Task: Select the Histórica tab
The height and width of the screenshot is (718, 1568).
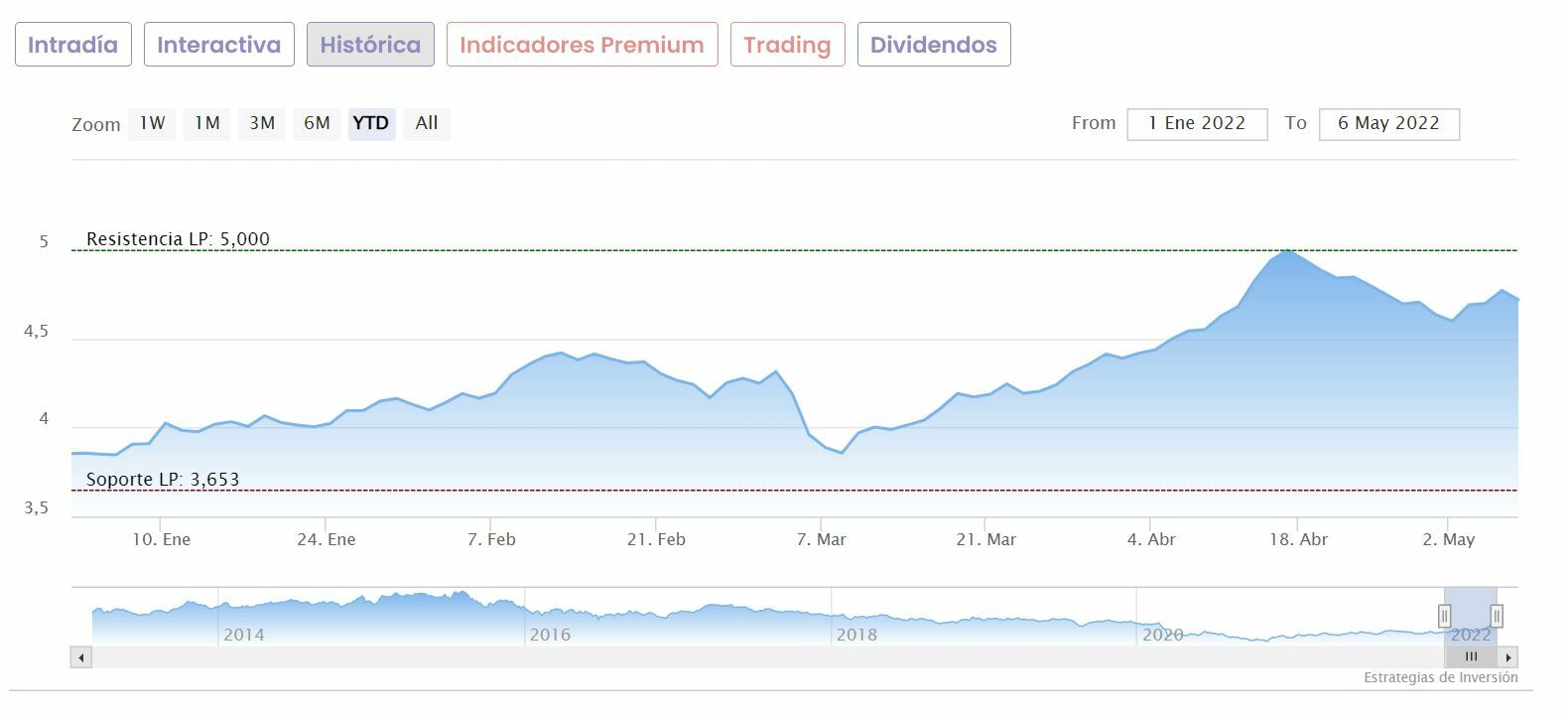Action: [370, 45]
